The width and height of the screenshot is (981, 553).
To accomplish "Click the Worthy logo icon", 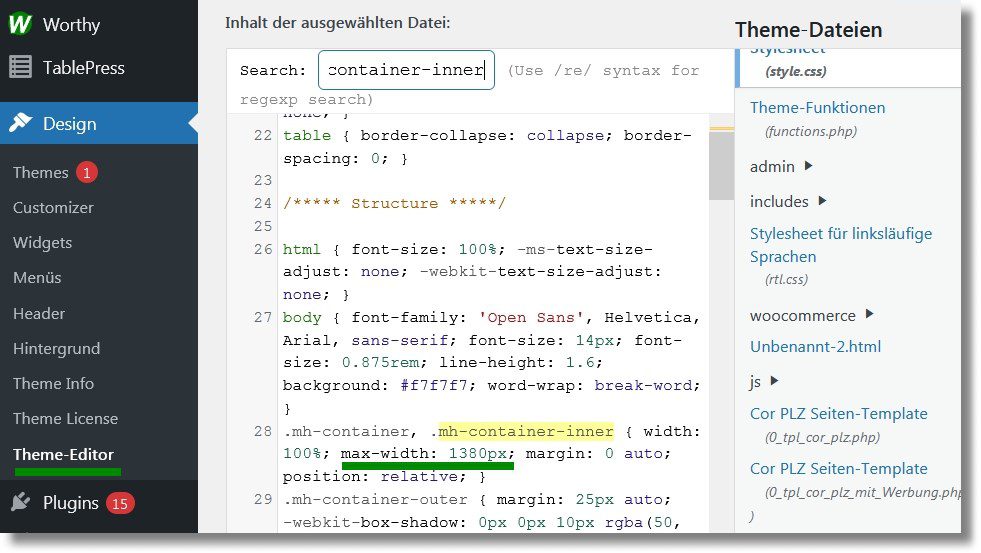I will click(x=20, y=24).
